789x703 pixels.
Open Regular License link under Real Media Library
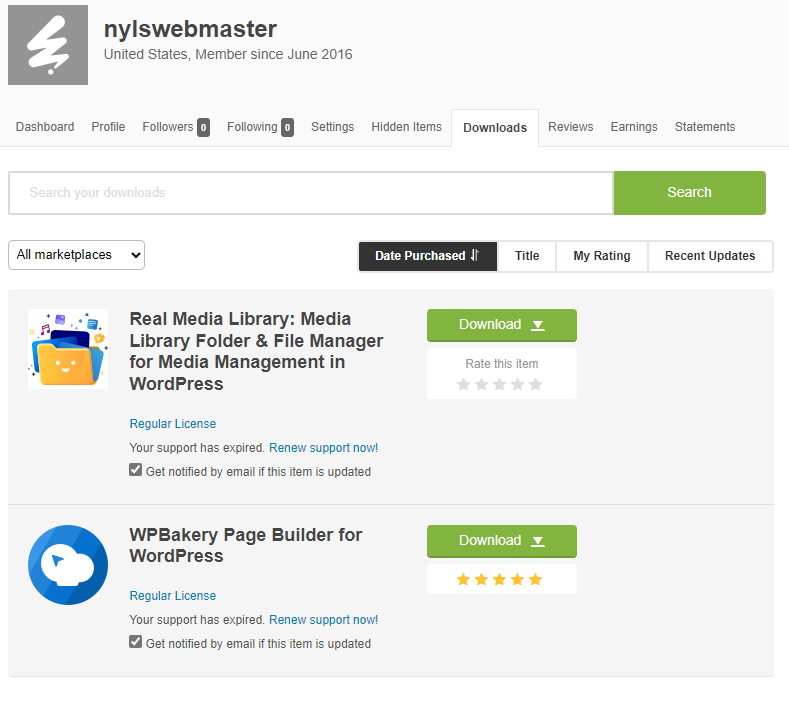point(173,424)
